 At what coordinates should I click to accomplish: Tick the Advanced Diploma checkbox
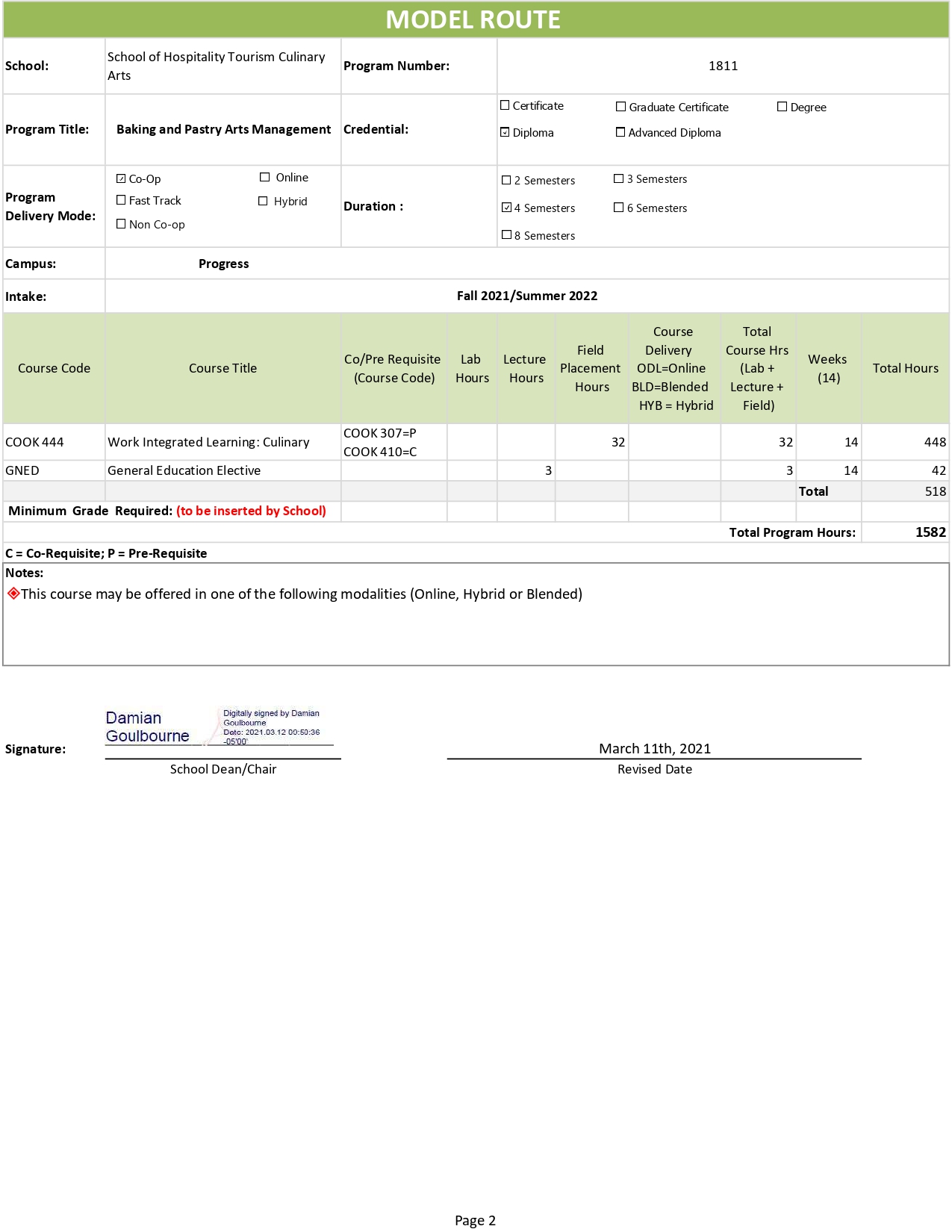(620, 132)
